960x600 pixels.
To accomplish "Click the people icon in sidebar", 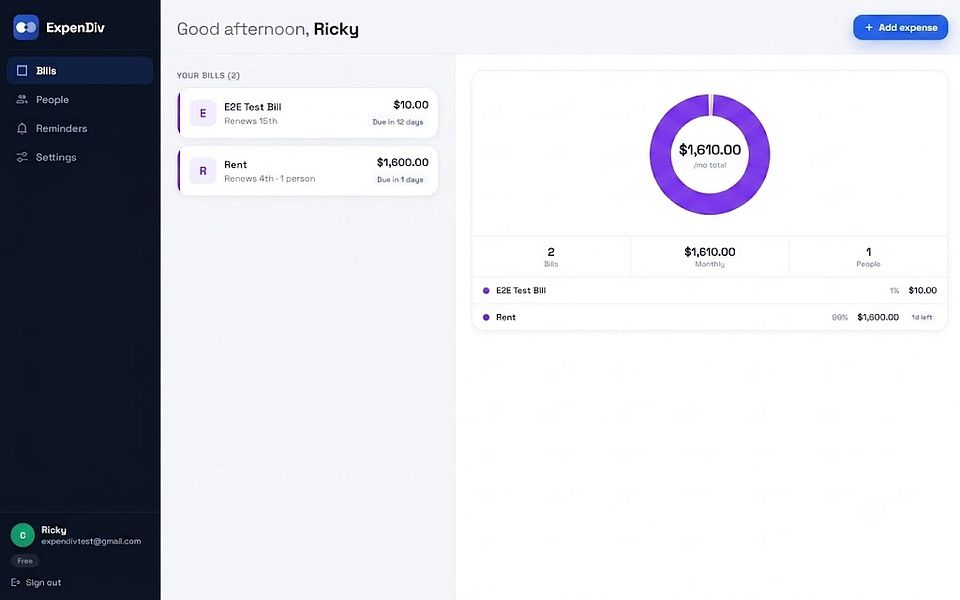I will (22, 99).
